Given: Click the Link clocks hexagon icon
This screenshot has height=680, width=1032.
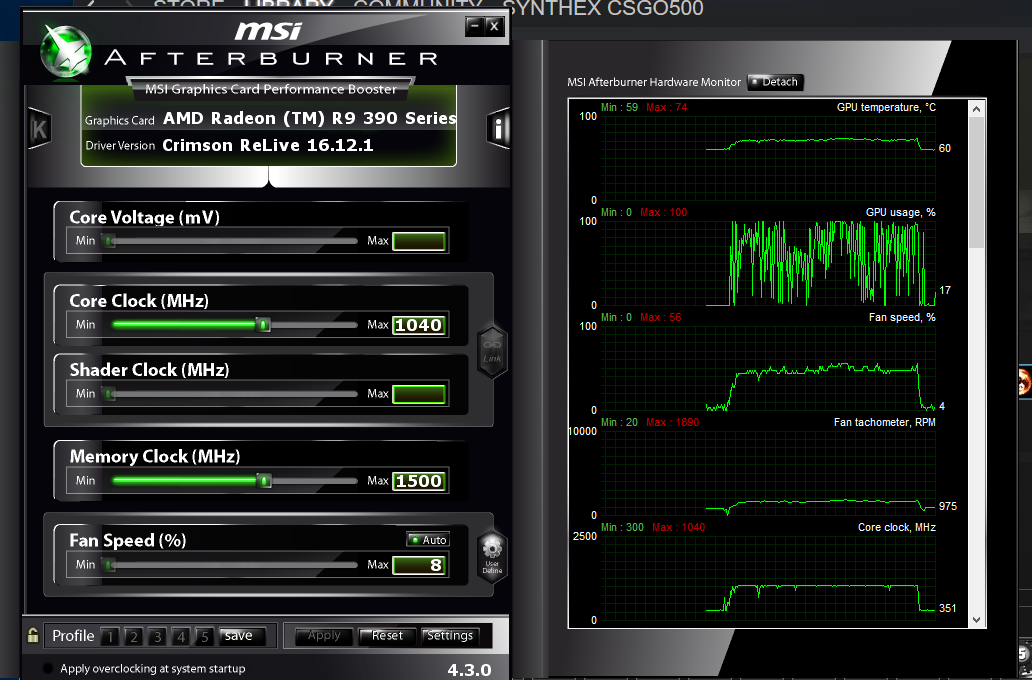Looking at the screenshot, I should [x=492, y=352].
